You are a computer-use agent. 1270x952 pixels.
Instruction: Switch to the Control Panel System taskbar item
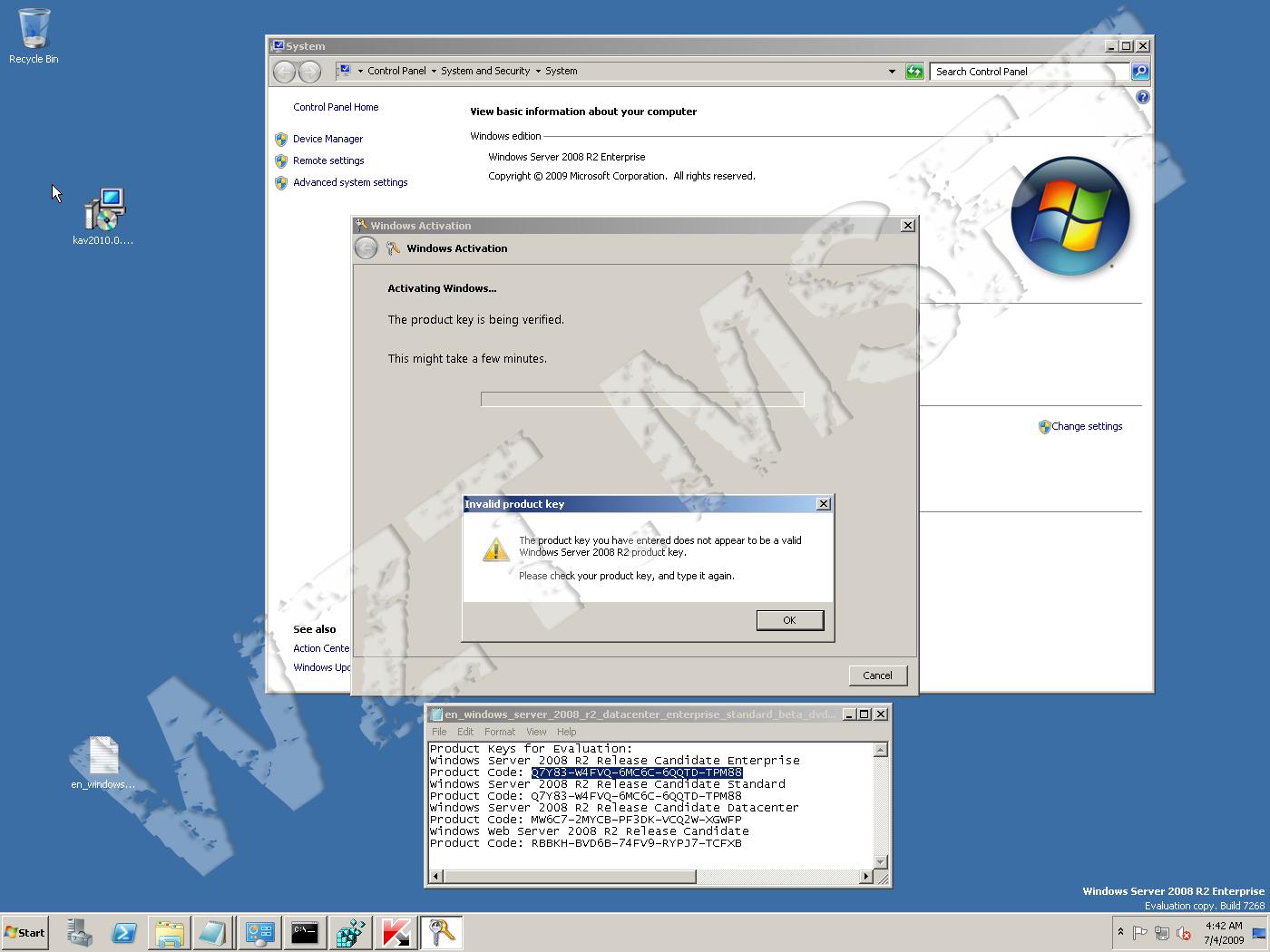259,932
